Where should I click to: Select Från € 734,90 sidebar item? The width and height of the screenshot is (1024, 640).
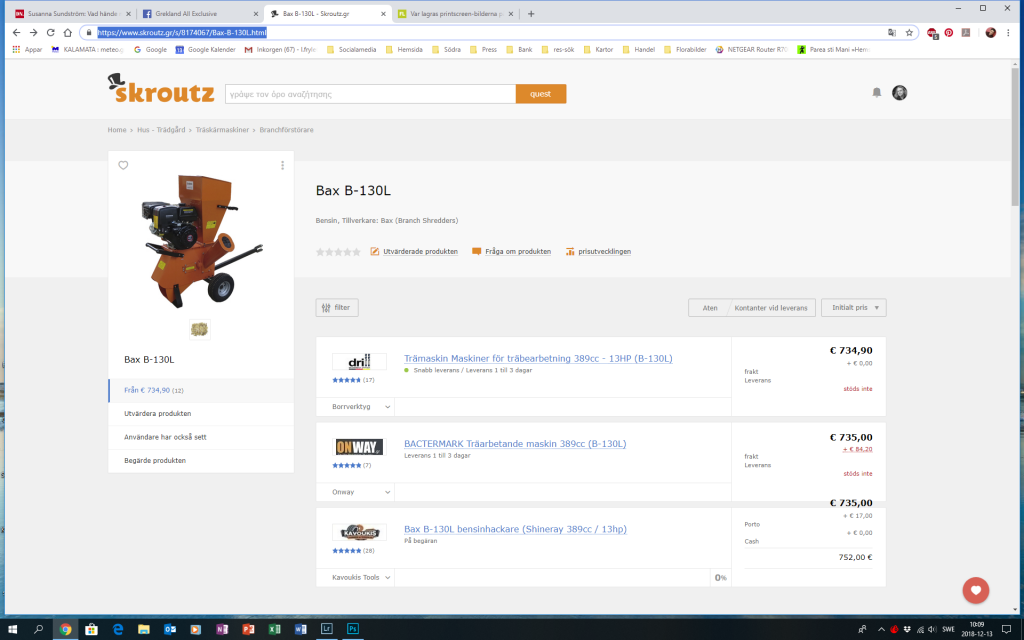pyautogui.click(x=200, y=391)
